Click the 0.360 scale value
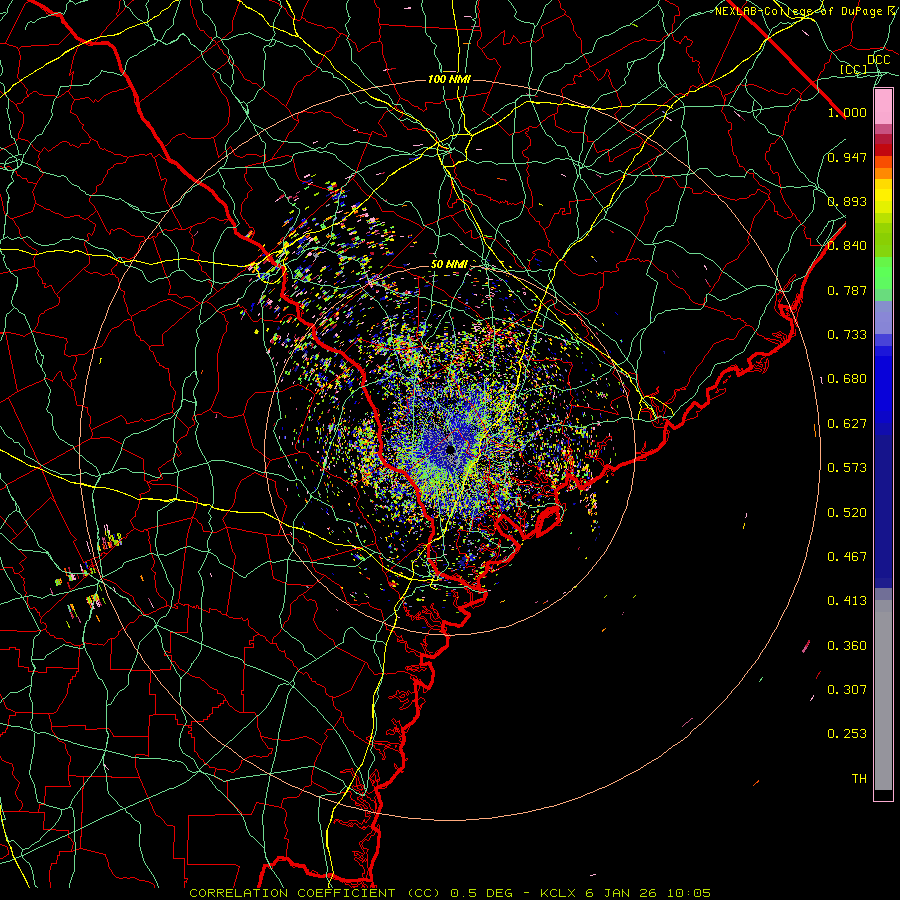 847,646
